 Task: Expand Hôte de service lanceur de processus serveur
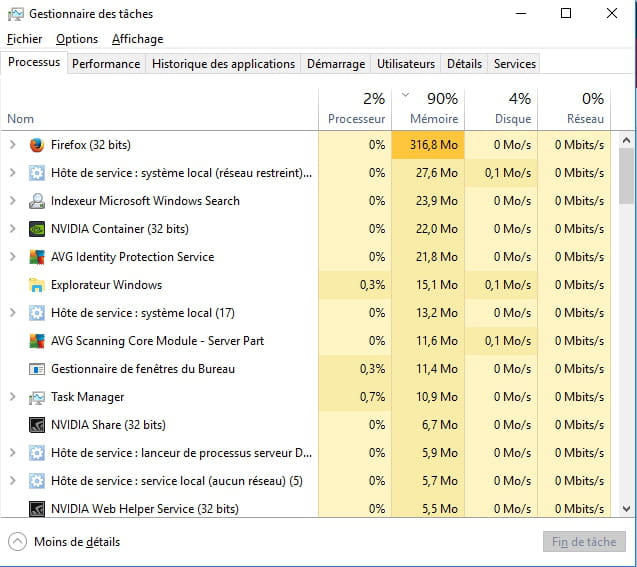click(13, 453)
